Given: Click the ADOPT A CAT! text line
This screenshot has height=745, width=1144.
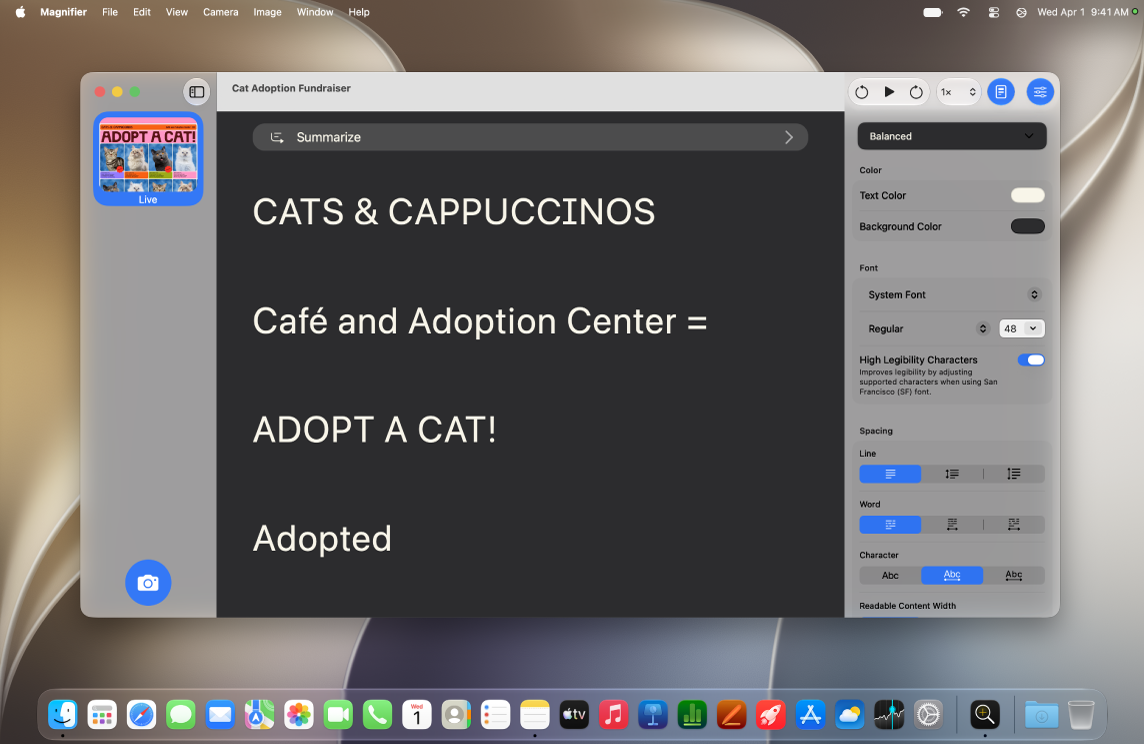Looking at the screenshot, I should click(374, 430).
